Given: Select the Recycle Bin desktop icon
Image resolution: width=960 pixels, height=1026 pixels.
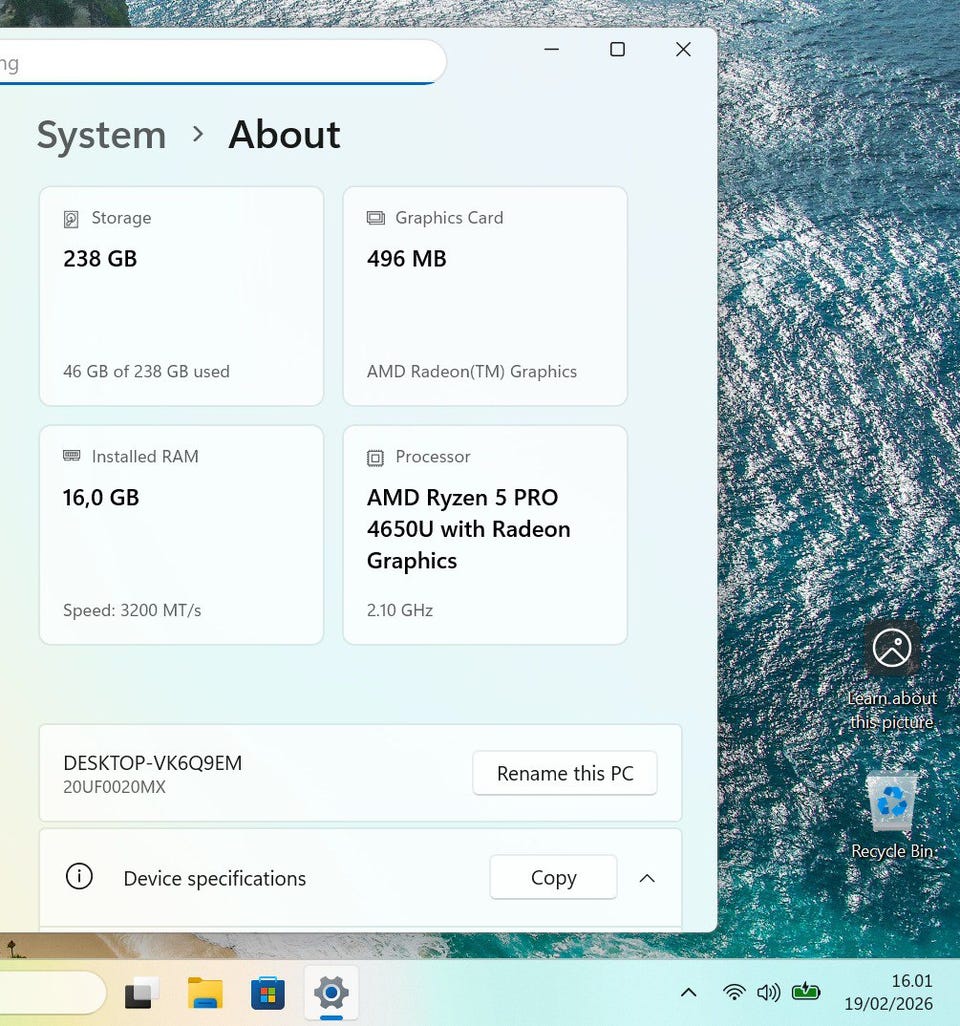Looking at the screenshot, I should click(x=891, y=815).
